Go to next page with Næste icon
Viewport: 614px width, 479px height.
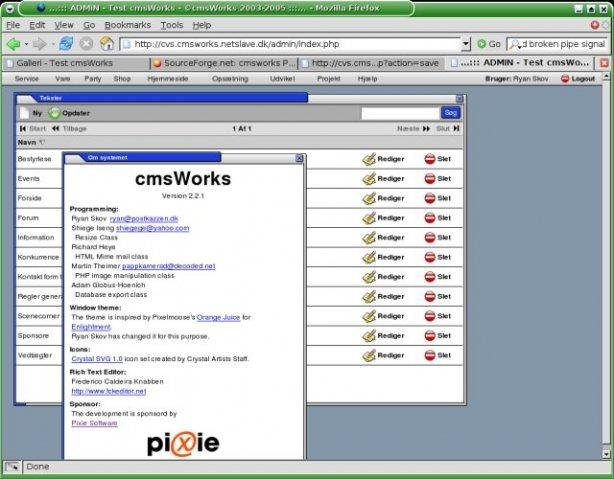pos(426,128)
